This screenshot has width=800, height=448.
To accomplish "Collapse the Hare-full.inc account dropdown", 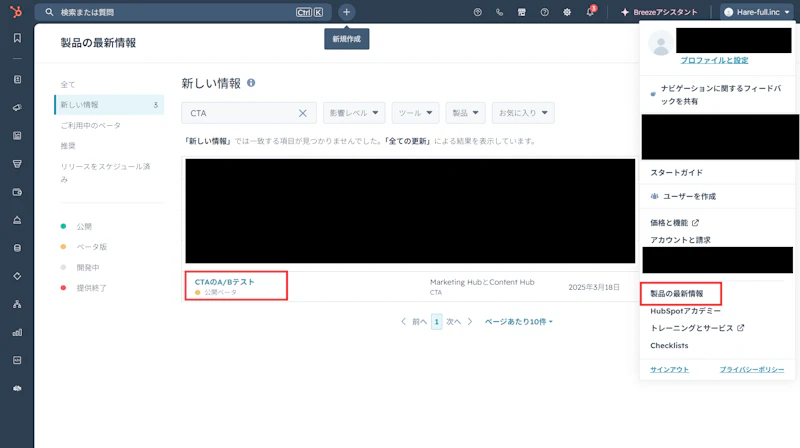I will point(757,12).
